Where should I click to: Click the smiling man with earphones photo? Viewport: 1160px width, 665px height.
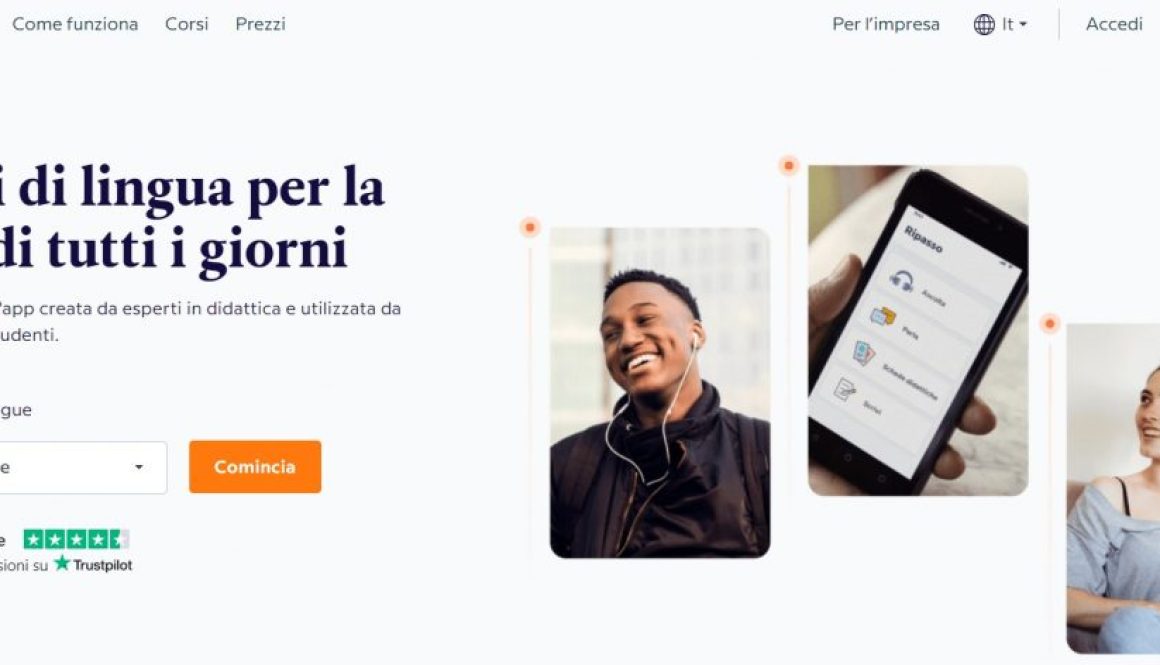coord(660,393)
